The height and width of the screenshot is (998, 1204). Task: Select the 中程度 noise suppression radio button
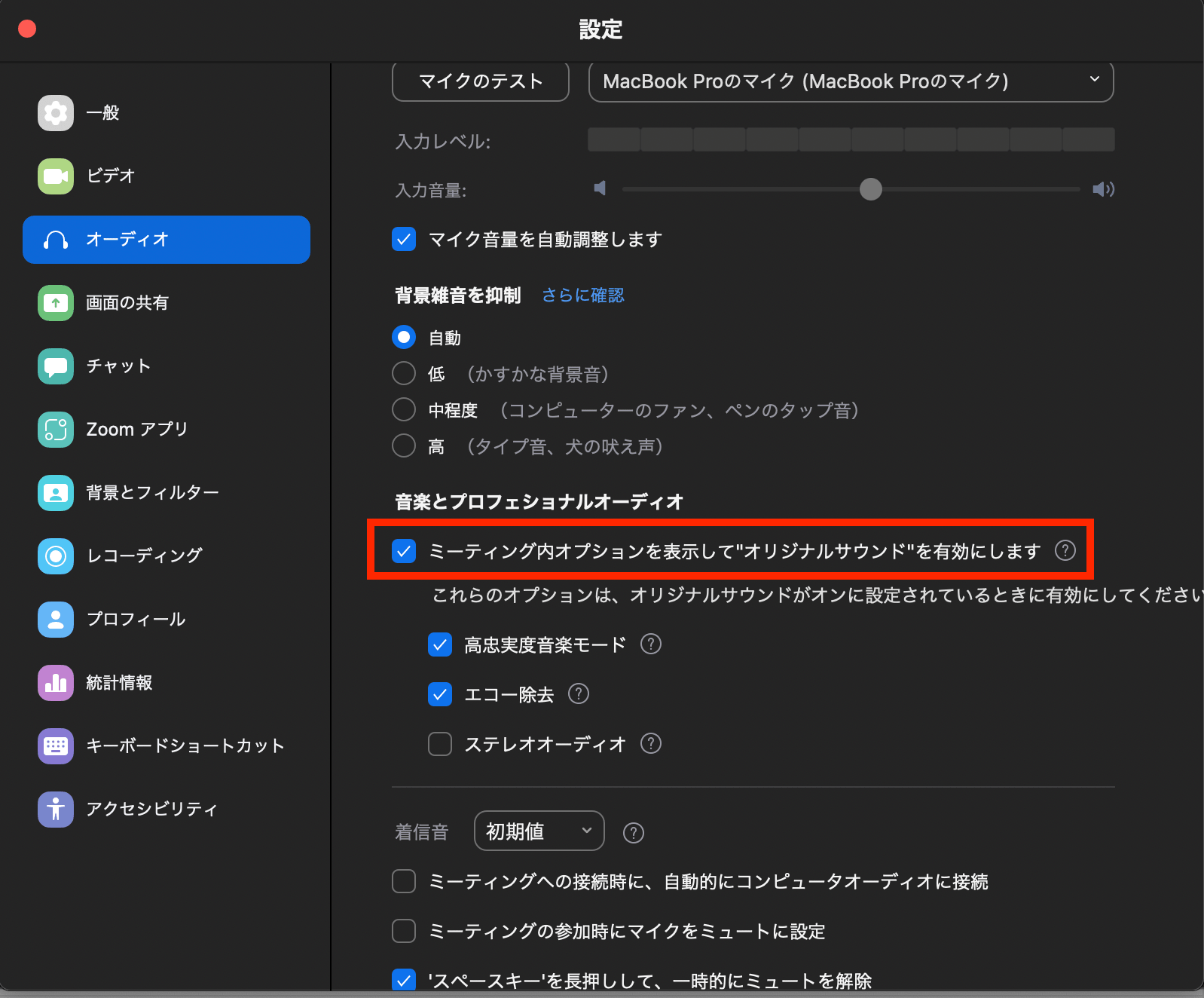pos(404,410)
